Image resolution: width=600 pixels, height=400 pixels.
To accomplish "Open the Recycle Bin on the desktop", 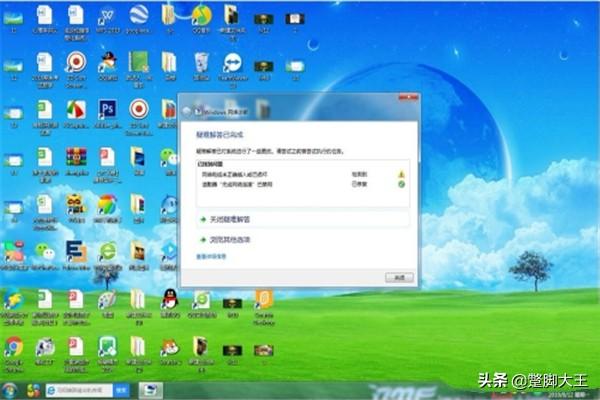I will click(201, 62).
